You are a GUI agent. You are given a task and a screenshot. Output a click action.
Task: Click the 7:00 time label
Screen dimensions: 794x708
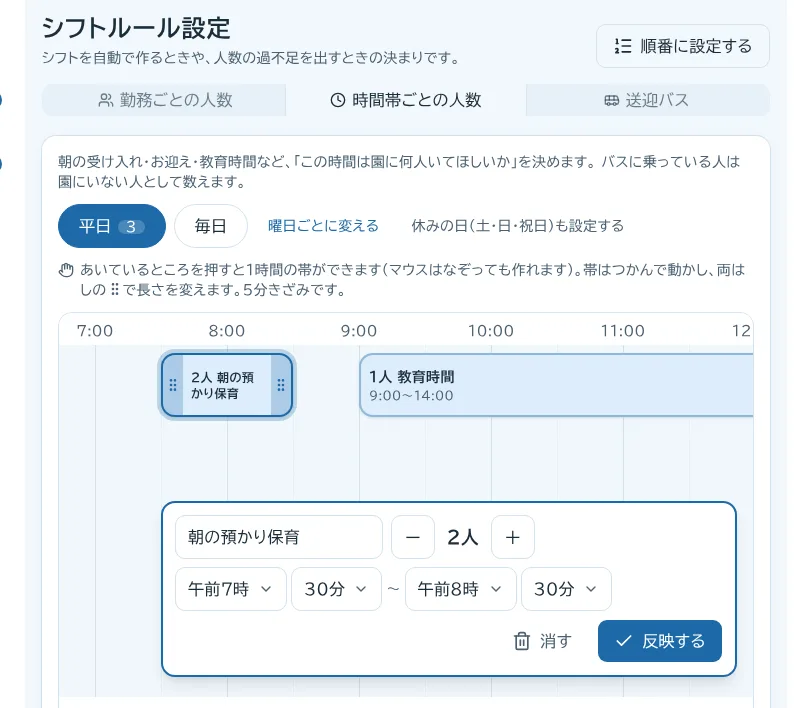click(x=95, y=331)
